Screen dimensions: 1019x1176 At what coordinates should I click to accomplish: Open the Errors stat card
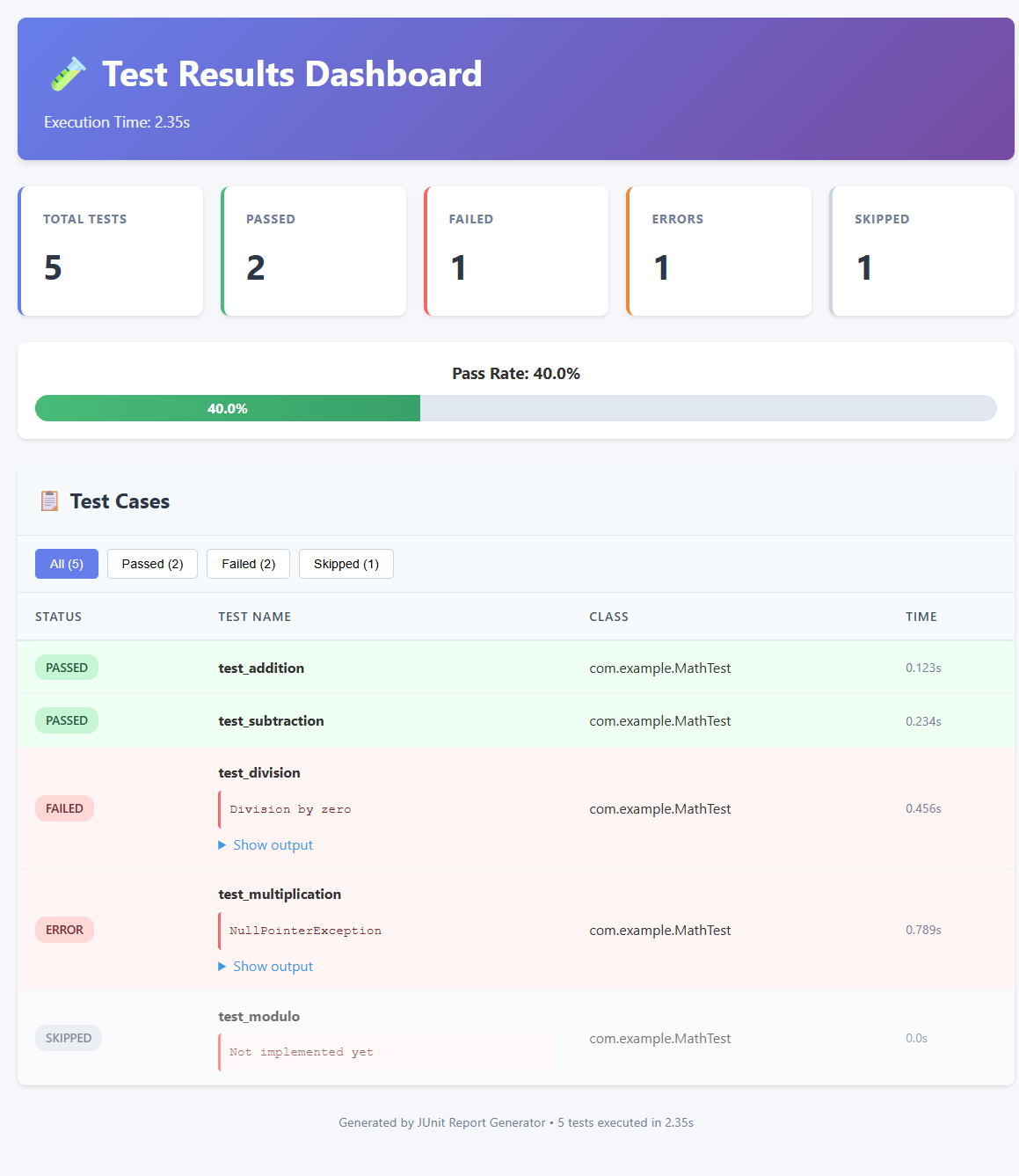719,251
